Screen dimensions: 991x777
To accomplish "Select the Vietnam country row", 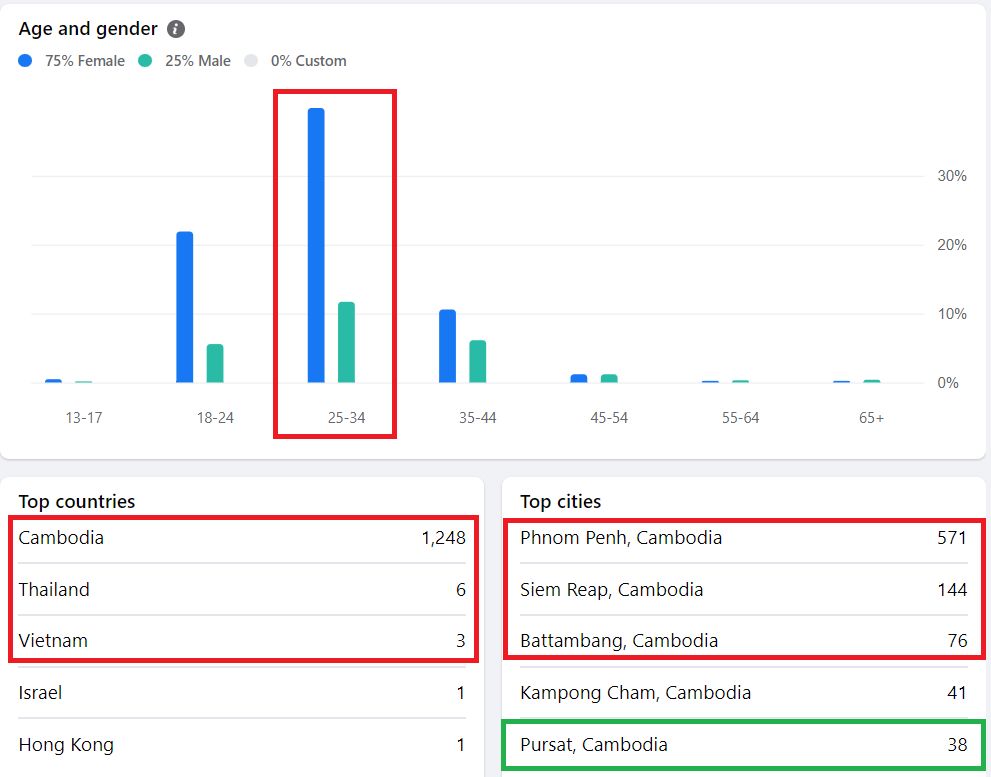I will coord(242,640).
